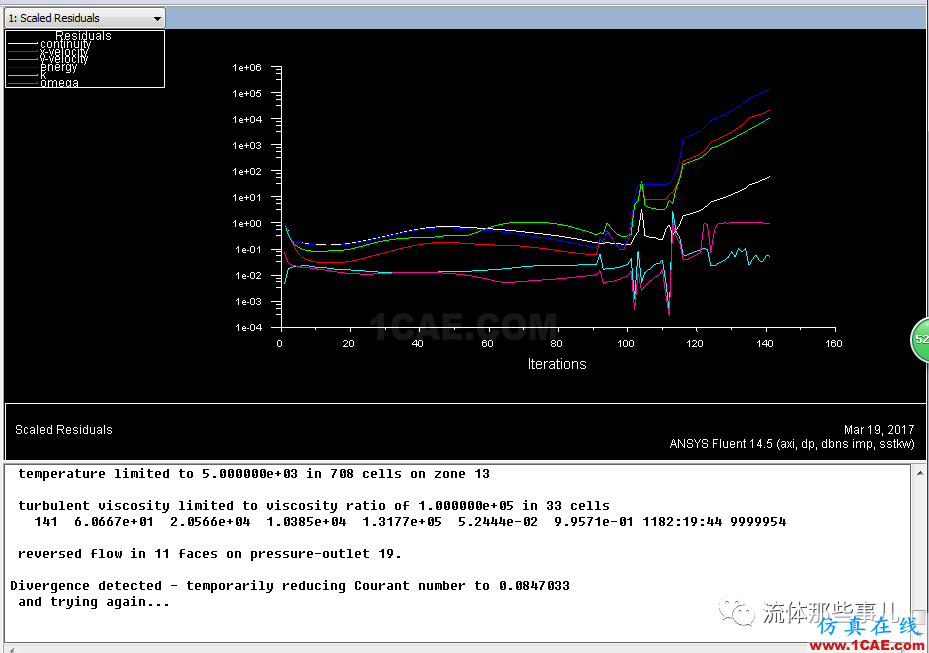
Task: Click the Iterations axis label
Action: pyautogui.click(x=557, y=364)
